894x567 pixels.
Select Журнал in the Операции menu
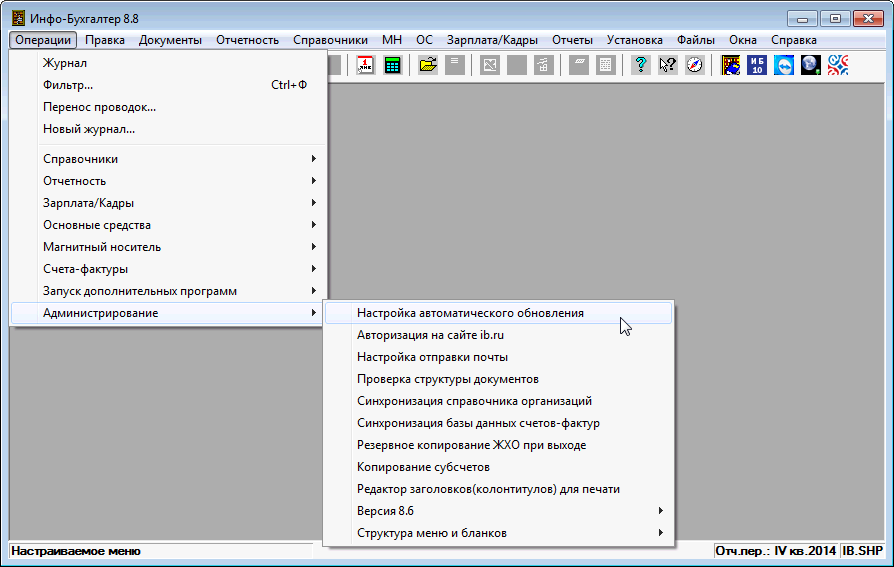[x=168, y=63]
